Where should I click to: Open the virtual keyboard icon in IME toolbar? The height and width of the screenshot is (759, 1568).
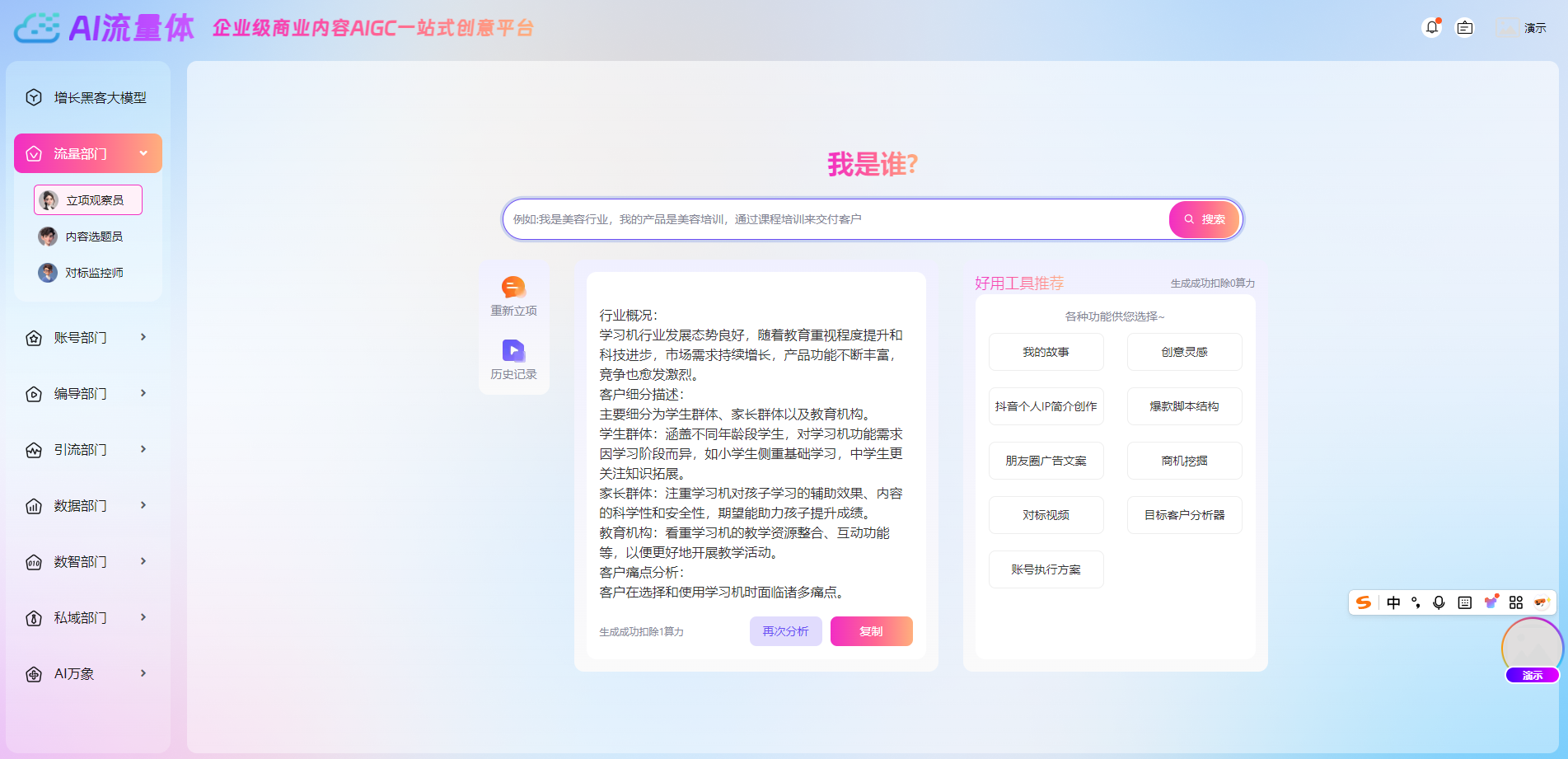point(1464,602)
